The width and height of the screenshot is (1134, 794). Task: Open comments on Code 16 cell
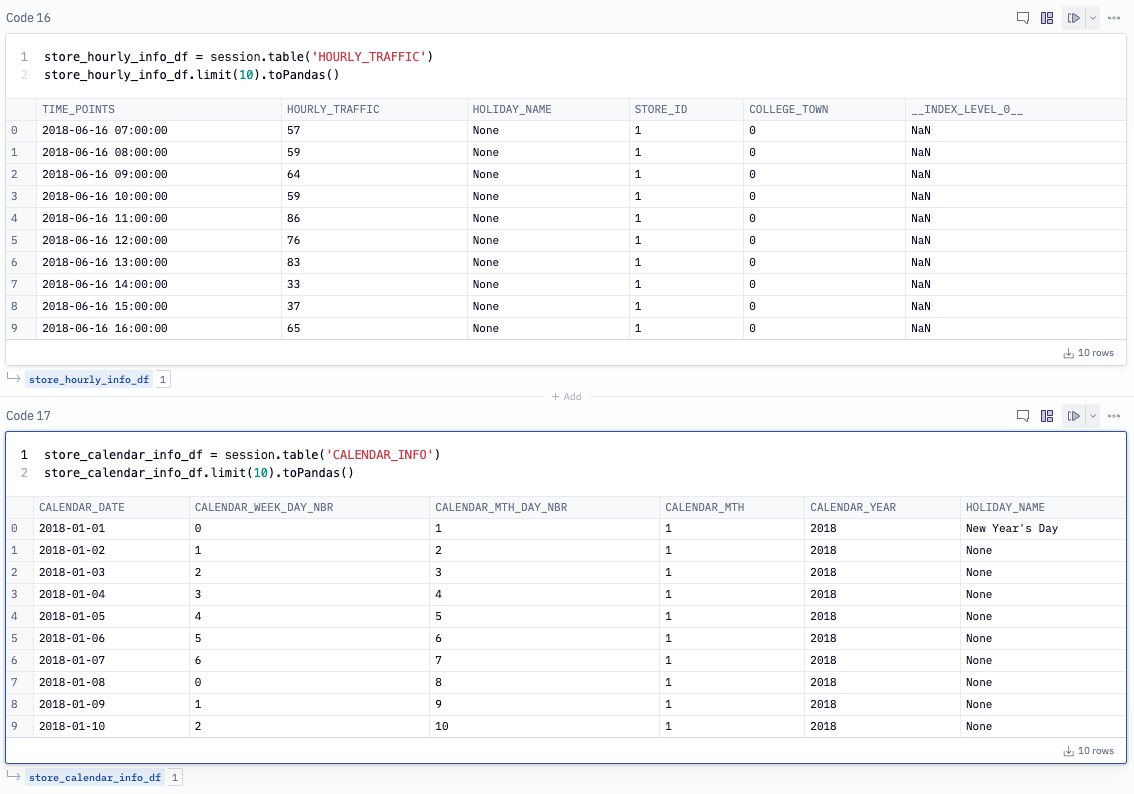[x=1023, y=18]
